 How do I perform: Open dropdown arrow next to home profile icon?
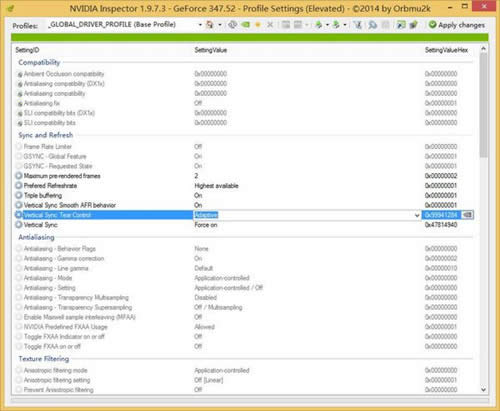pyautogui.click(x=220, y=25)
